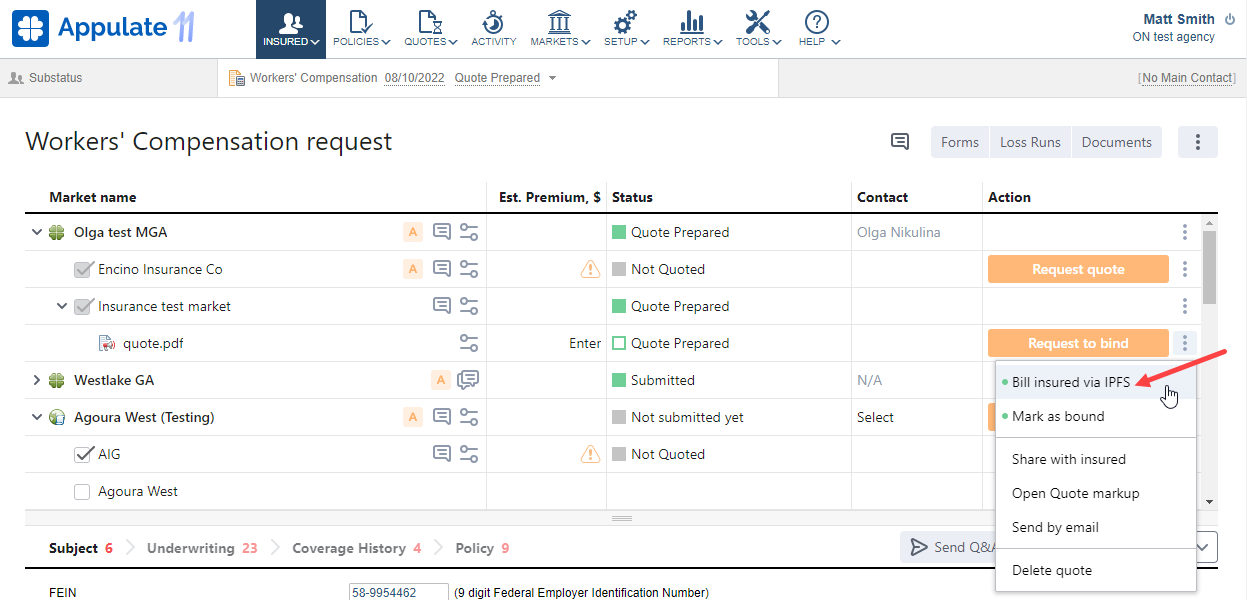Collapse the Agoura West (Testing) row
Image resolution: width=1247 pixels, height=600 pixels.
[x=37, y=417]
